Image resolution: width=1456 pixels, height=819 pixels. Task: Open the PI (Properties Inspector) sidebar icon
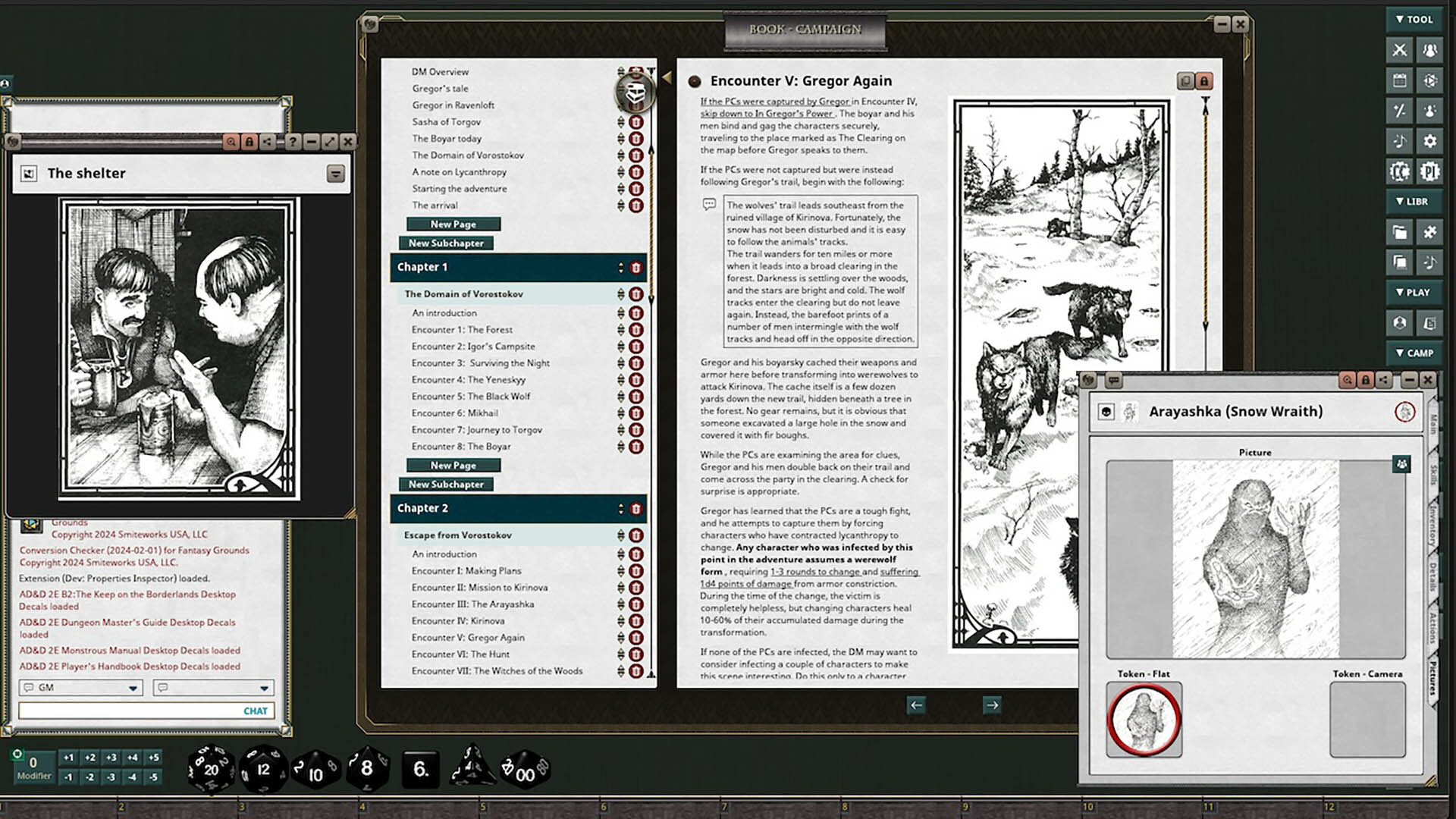pyautogui.click(x=1429, y=172)
